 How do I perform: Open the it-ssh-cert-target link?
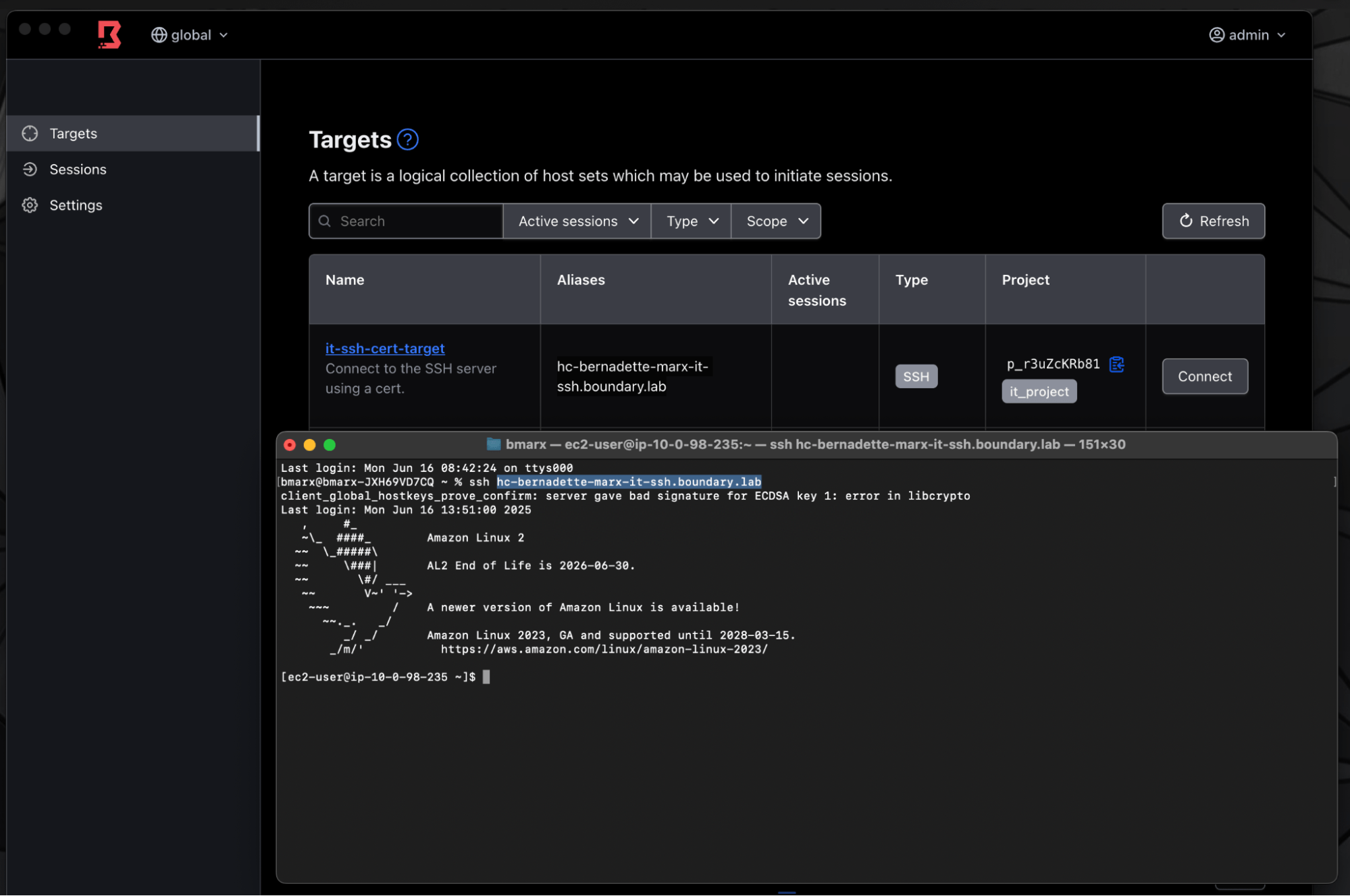pyautogui.click(x=385, y=348)
